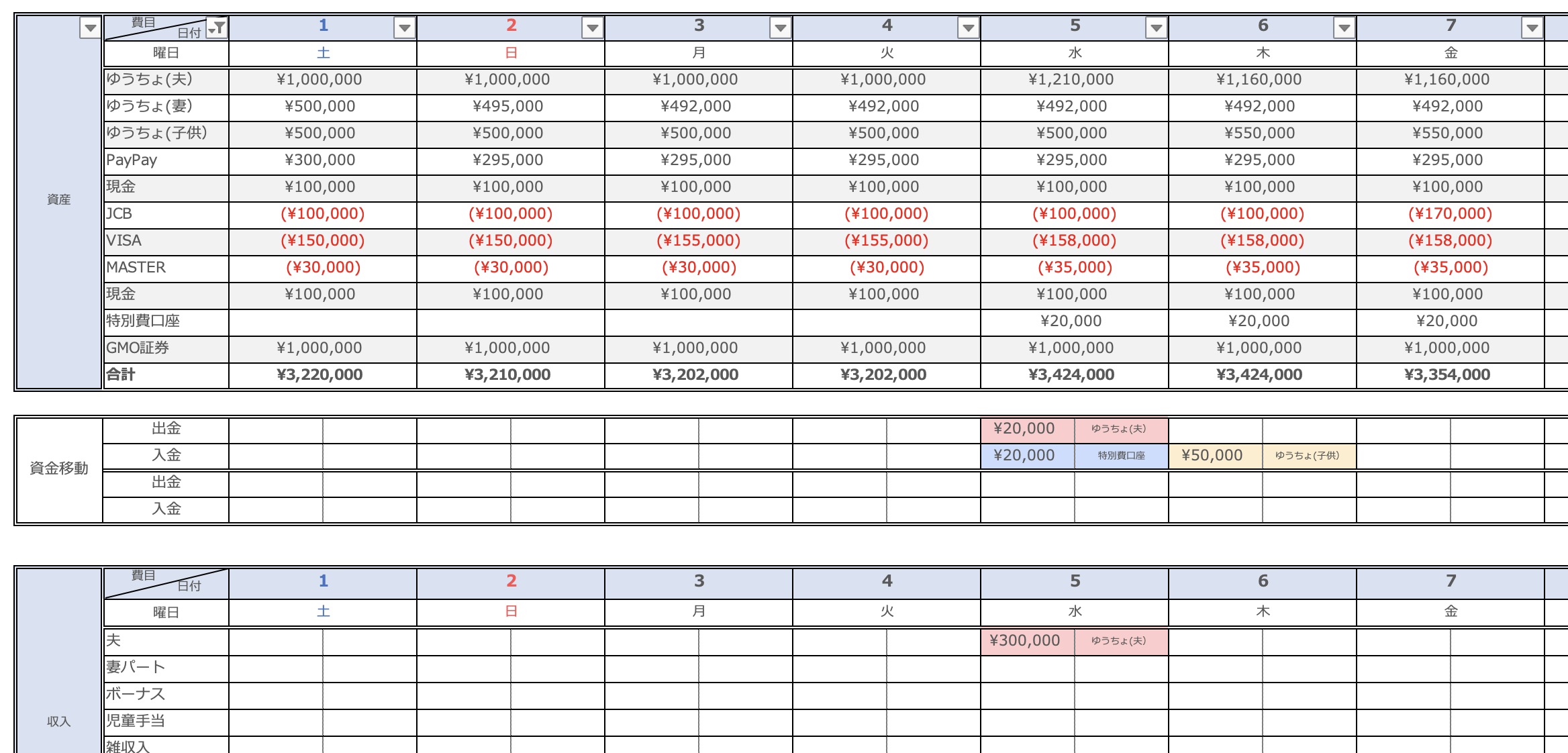Image resolution: width=1568 pixels, height=753 pixels.
Task: Click the filter arrow on column 5
Action: point(1156,28)
